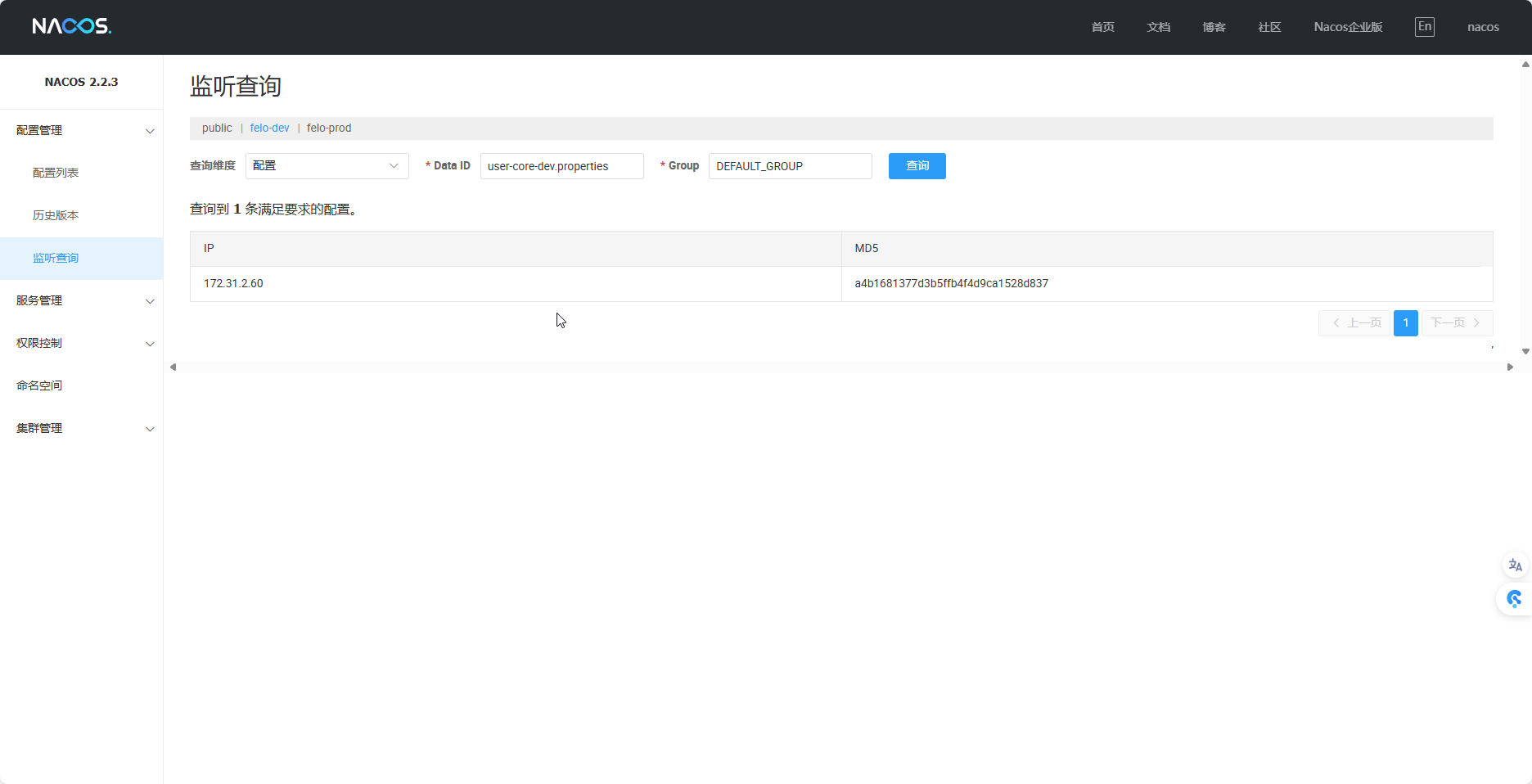Switch to the public namespace
1532x784 pixels.
pos(217,128)
